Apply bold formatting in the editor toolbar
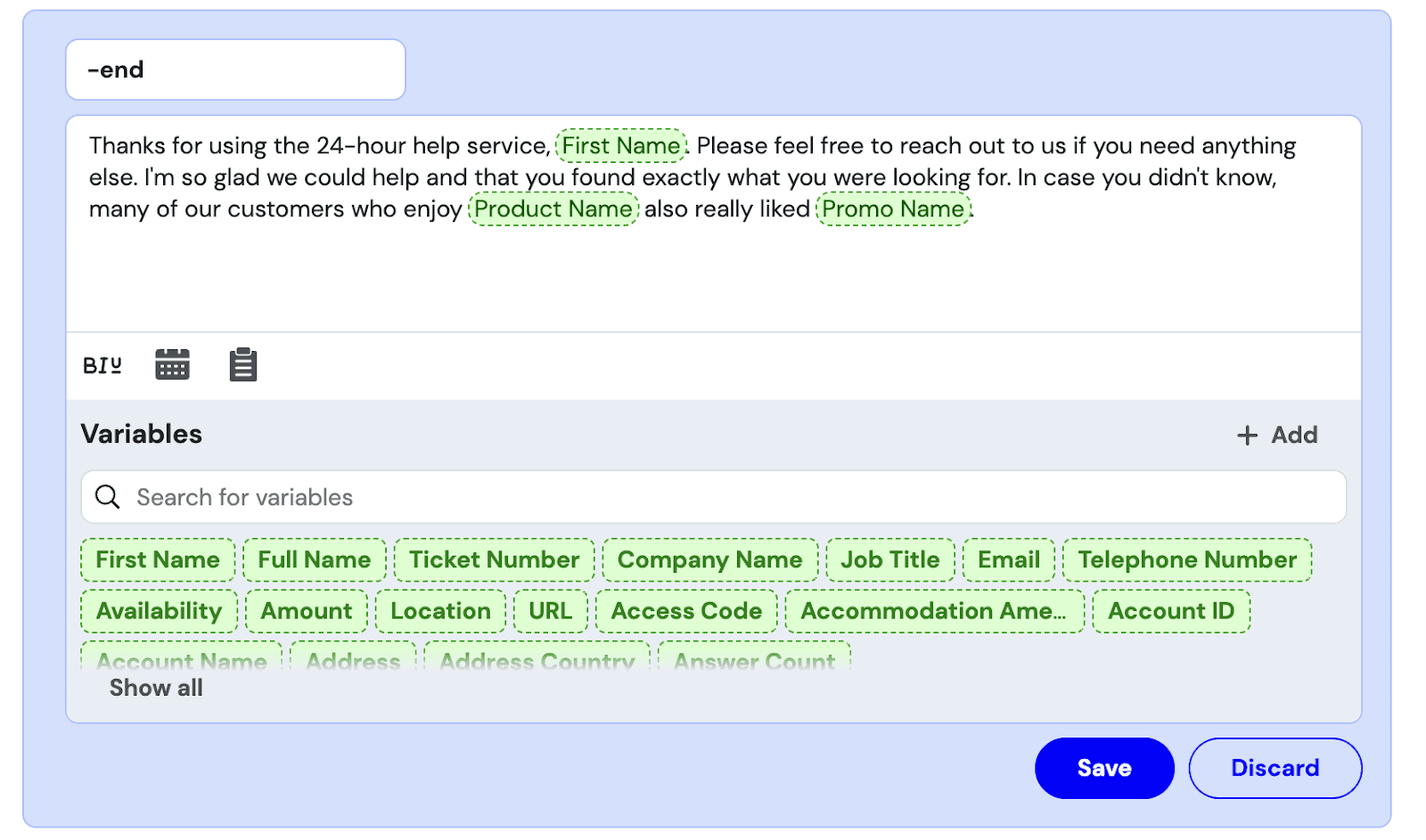 click(x=88, y=364)
